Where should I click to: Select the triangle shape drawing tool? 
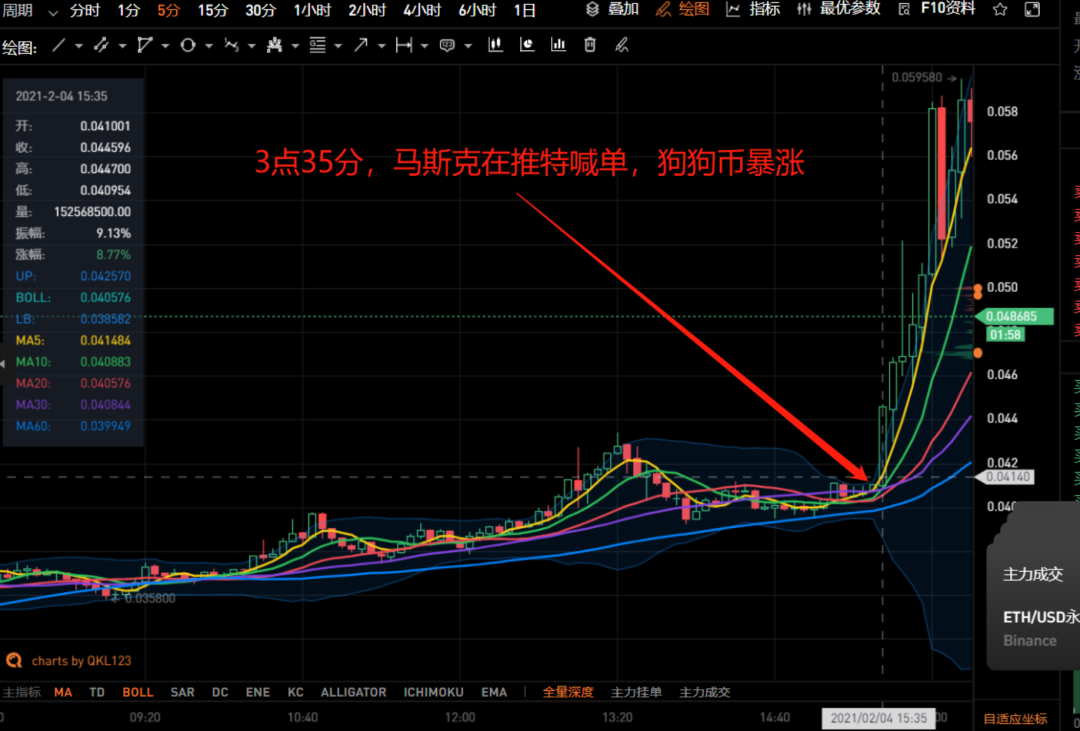pos(145,45)
